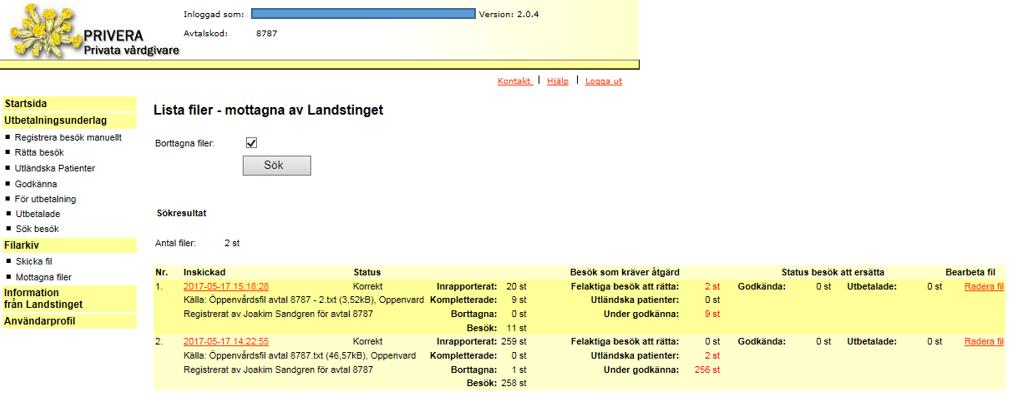Open the Hjälp link
1013x399 pixels.
coord(558,81)
